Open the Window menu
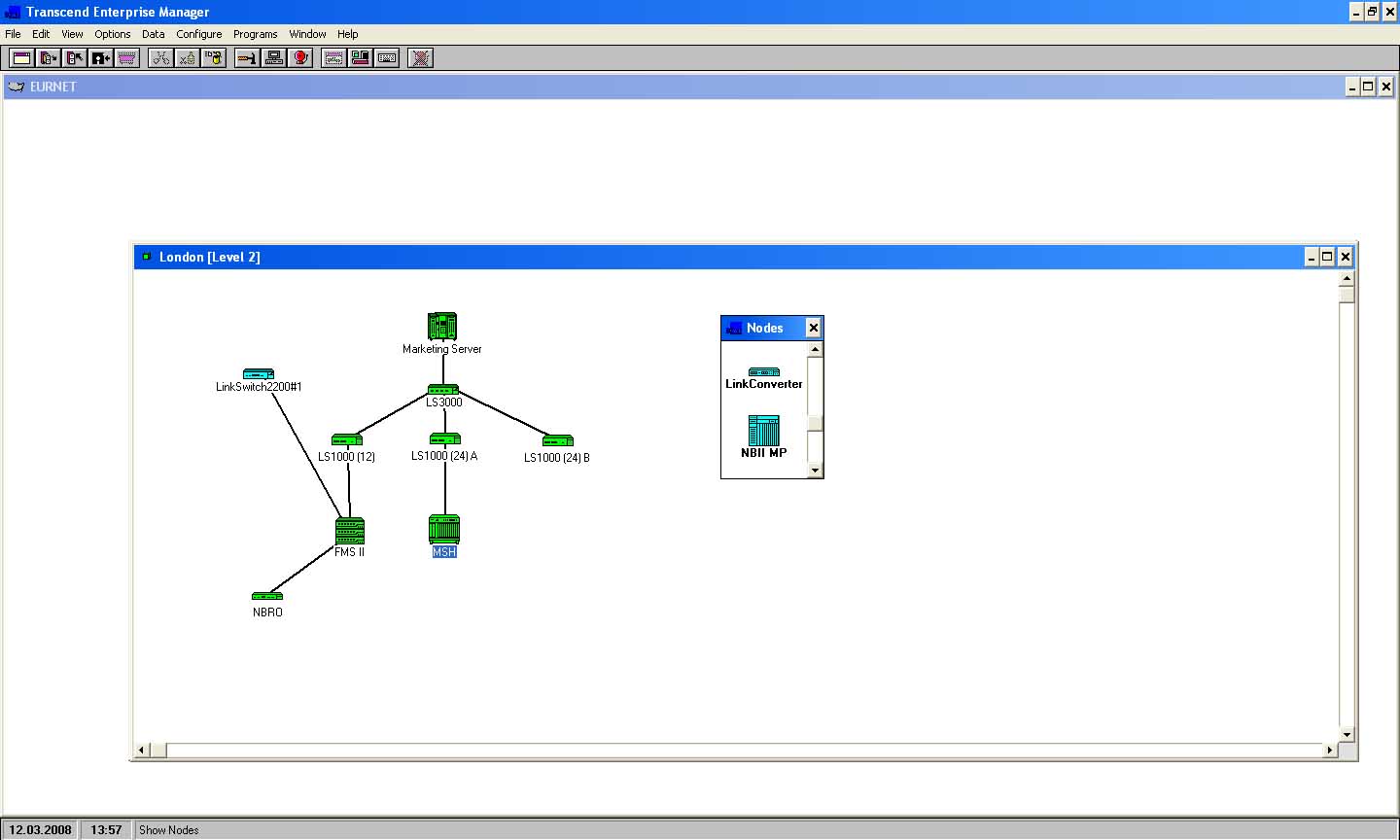Viewport: 1400px width, 840px height. point(307,34)
